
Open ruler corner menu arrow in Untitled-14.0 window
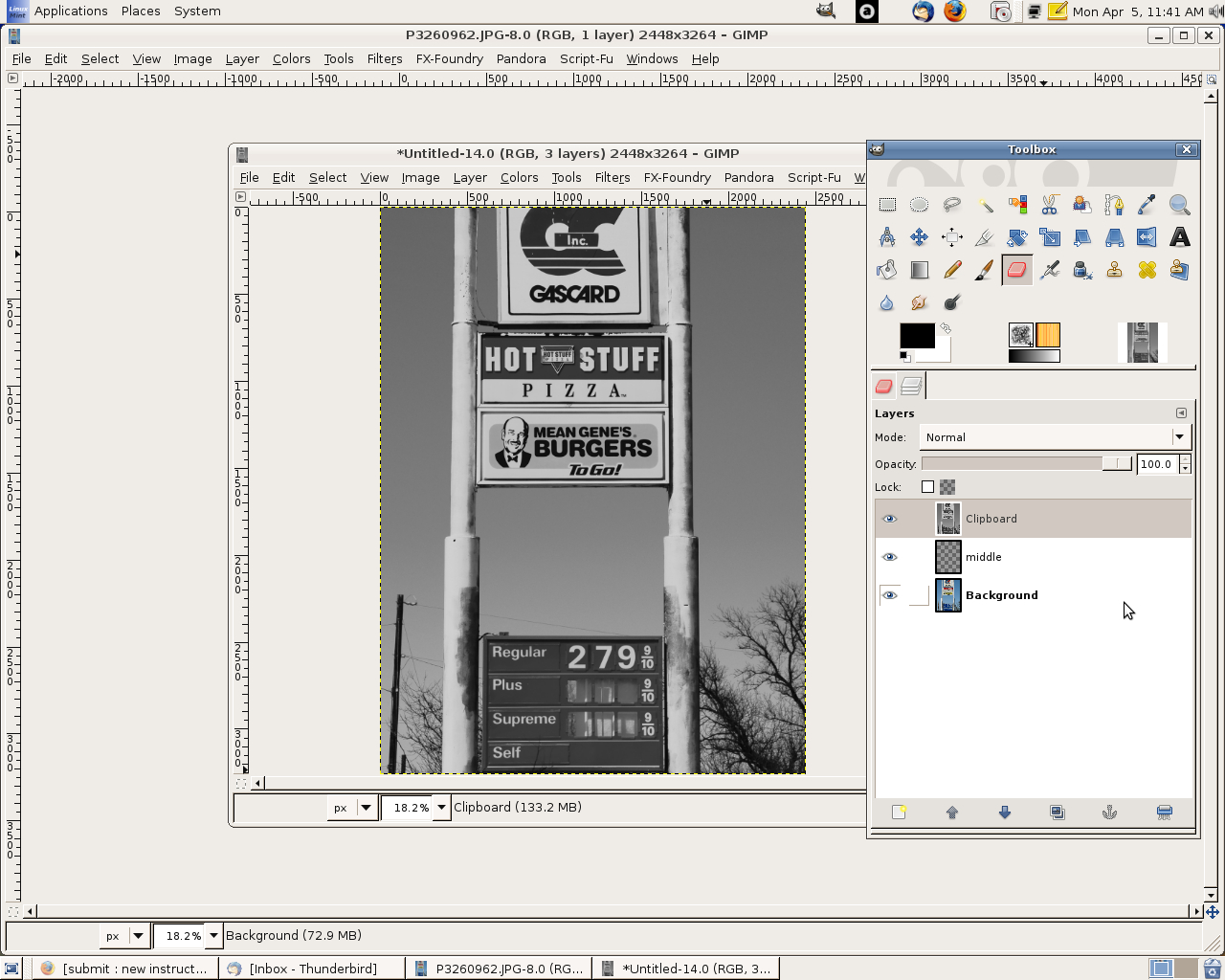(241, 197)
